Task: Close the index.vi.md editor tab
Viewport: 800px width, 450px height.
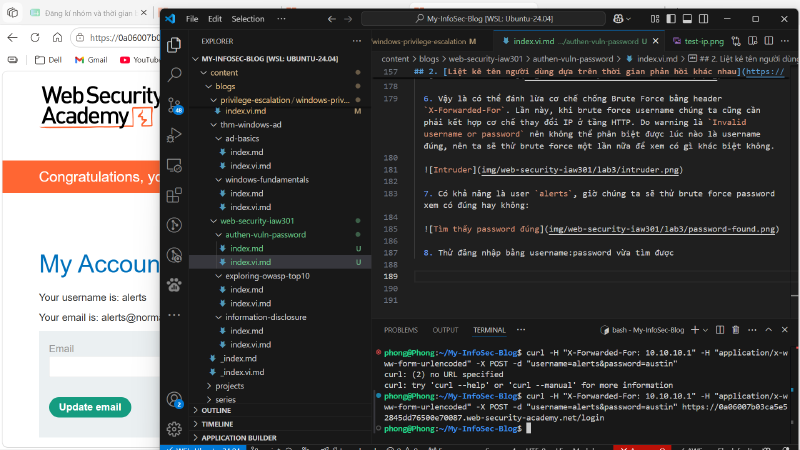Action: point(656,41)
